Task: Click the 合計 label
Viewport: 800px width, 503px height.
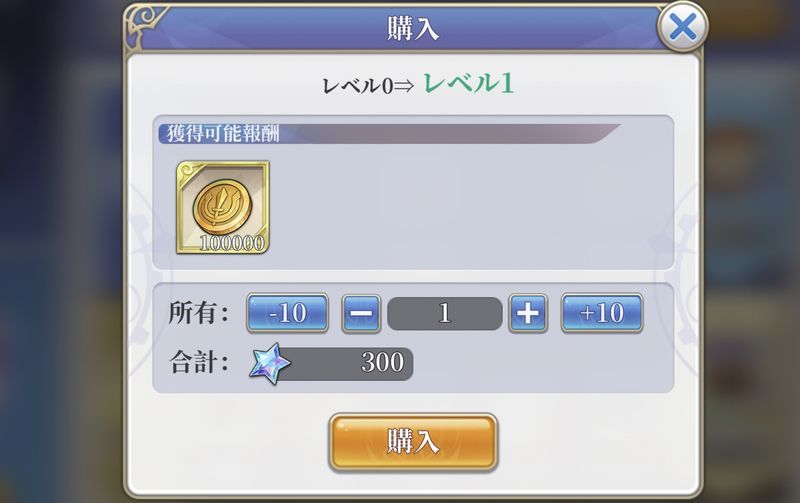Action: 198,364
